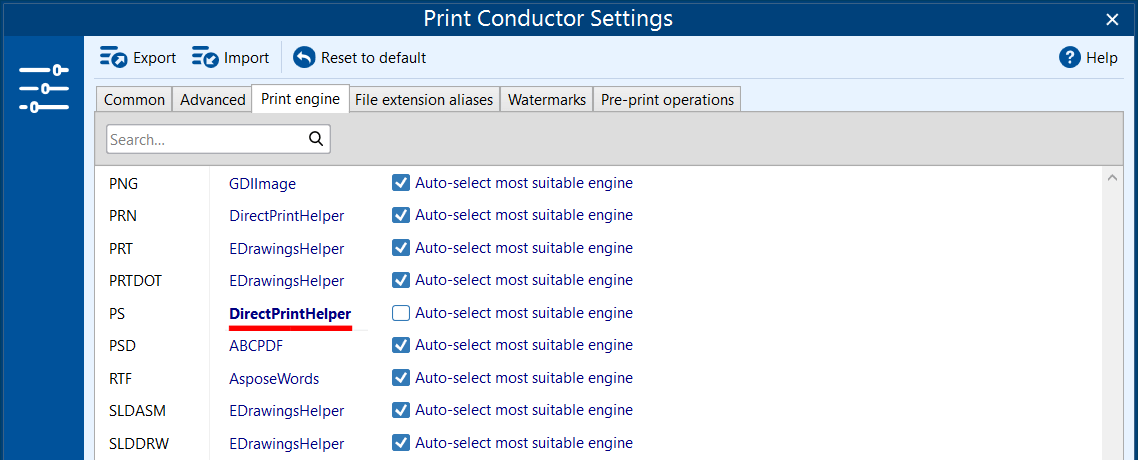Click the Import icon in toolbar
Image resolution: width=1138 pixels, height=460 pixels.
tap(205, 58)
